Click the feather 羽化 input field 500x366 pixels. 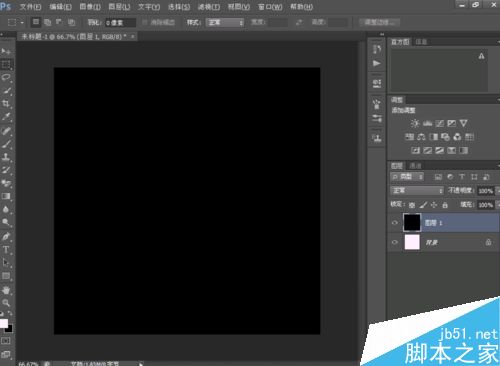[120, 23]
